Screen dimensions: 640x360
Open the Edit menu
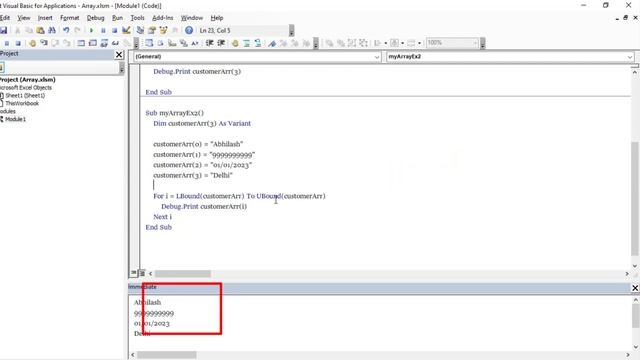(5, 18)
